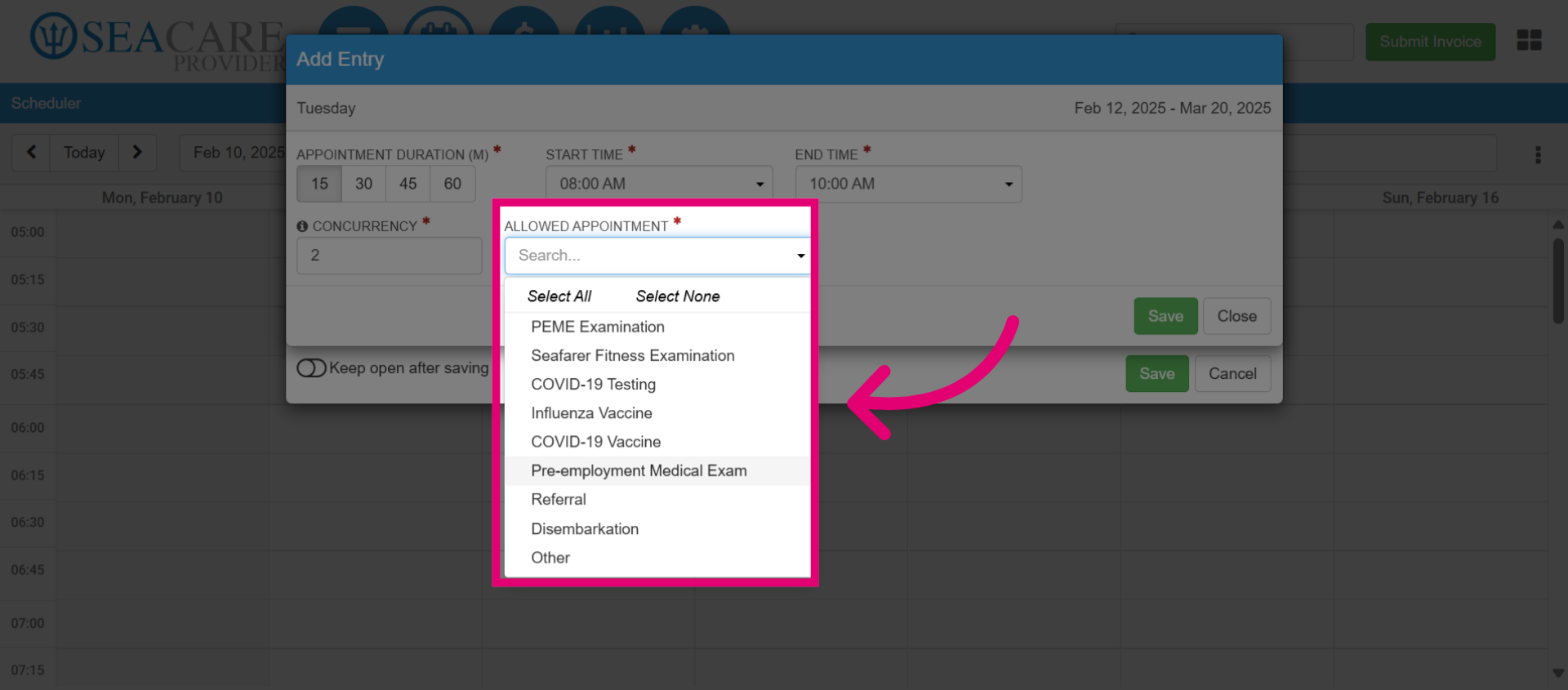Select 15 minute appointment duration
The image size is (1568, 690).
point(319,184)
